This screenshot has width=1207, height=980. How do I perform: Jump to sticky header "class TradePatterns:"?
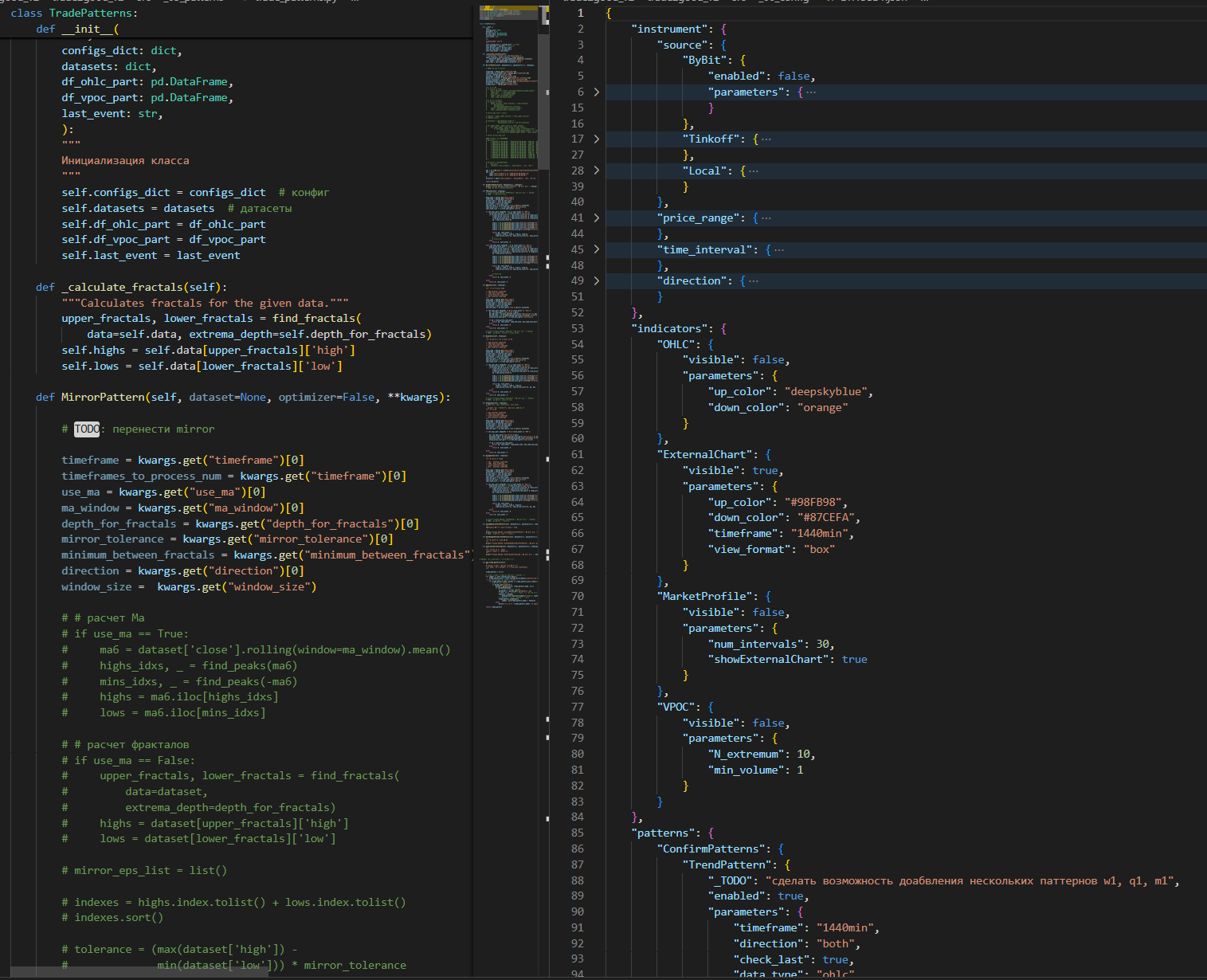(73, 13)
